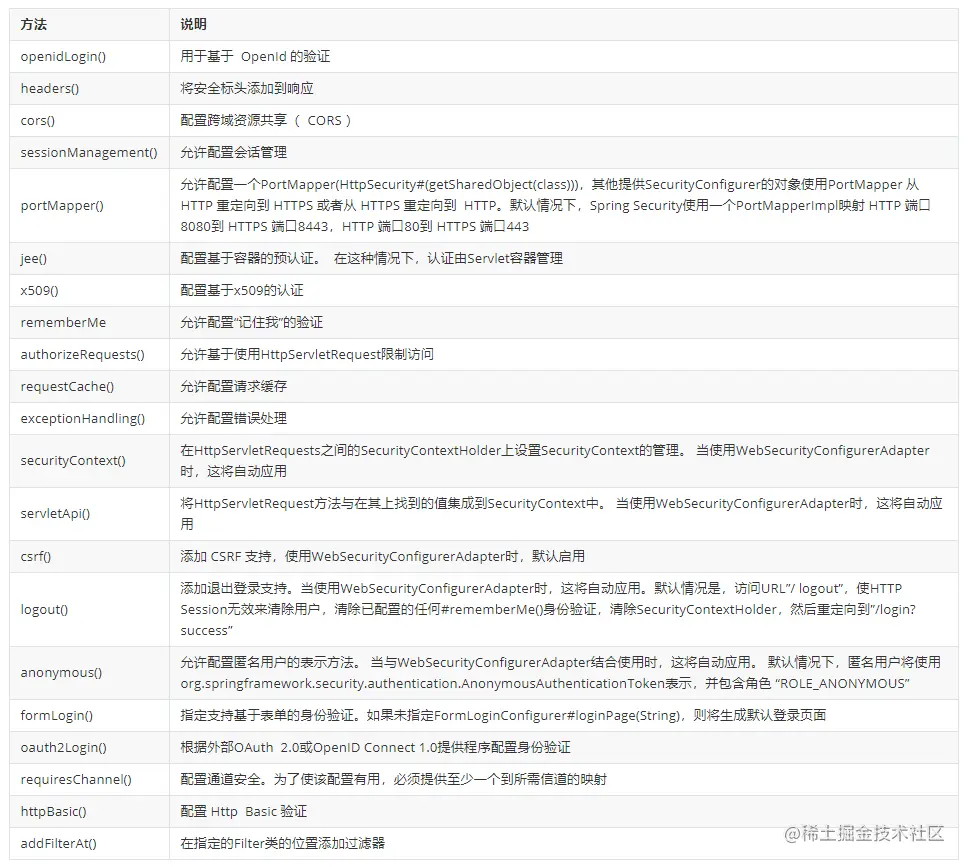Click the AnonymousAuthenticationToken description text
Viewport: 968px width, 867px height.
[x=561, y=673]
